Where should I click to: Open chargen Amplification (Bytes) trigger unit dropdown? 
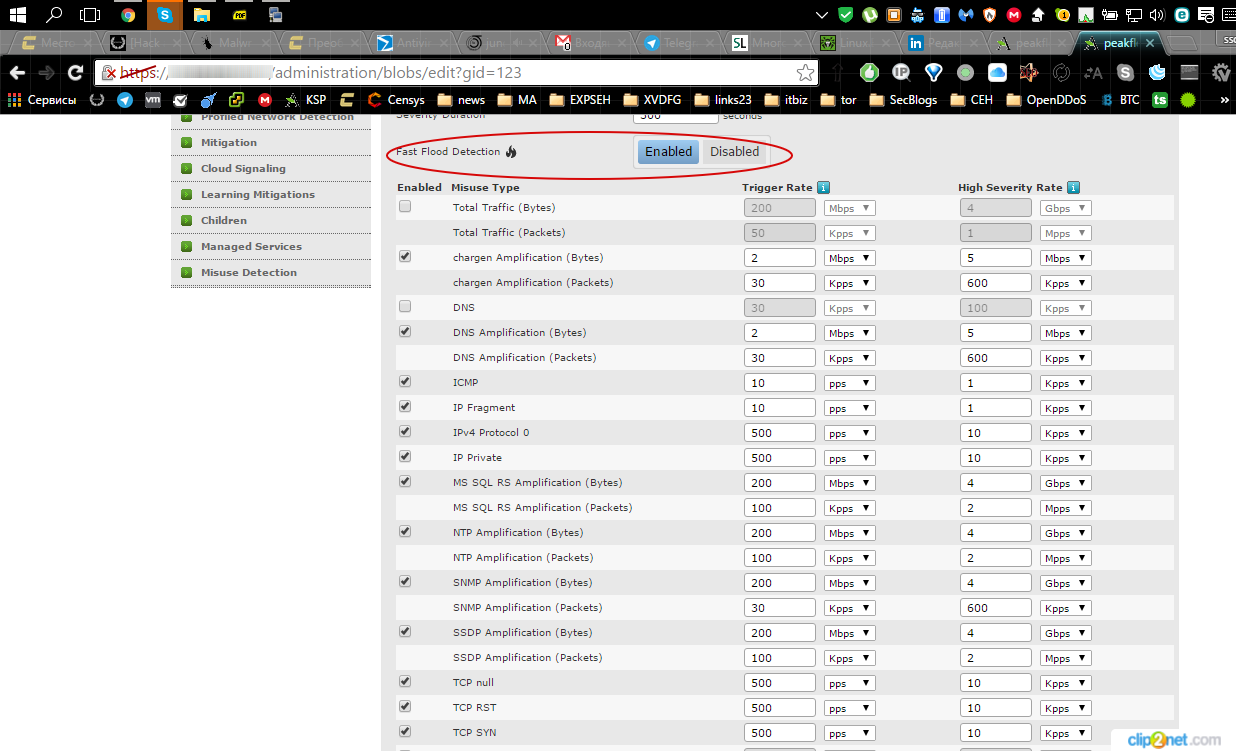tap(850, 258)
